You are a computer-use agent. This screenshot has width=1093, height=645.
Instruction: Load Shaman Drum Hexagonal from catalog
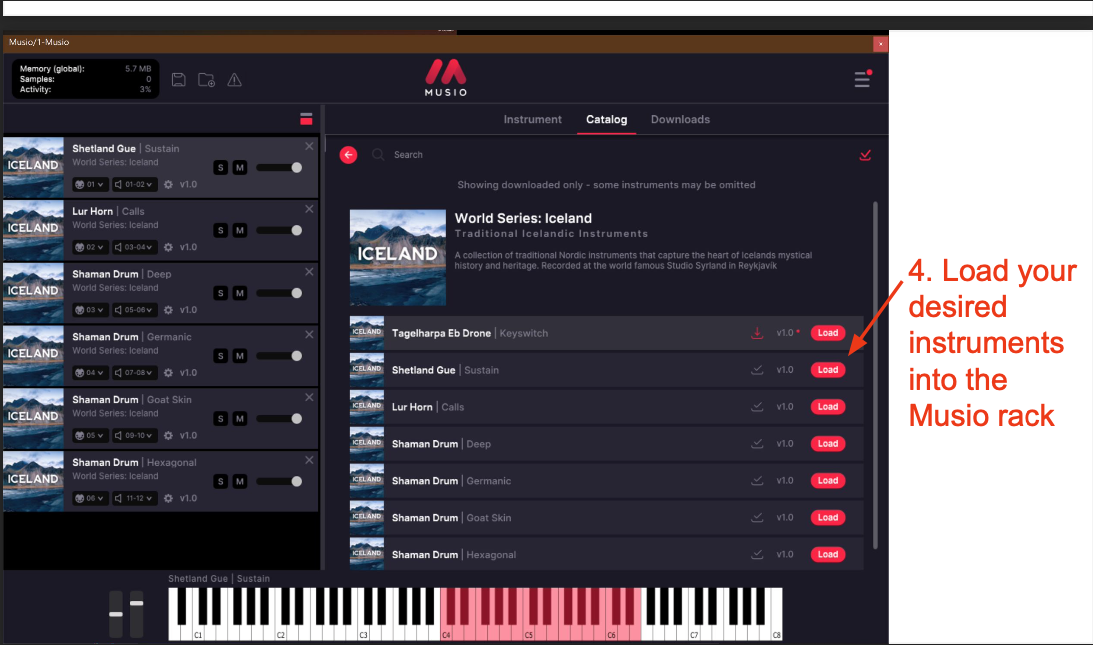[x=828, y=554]
